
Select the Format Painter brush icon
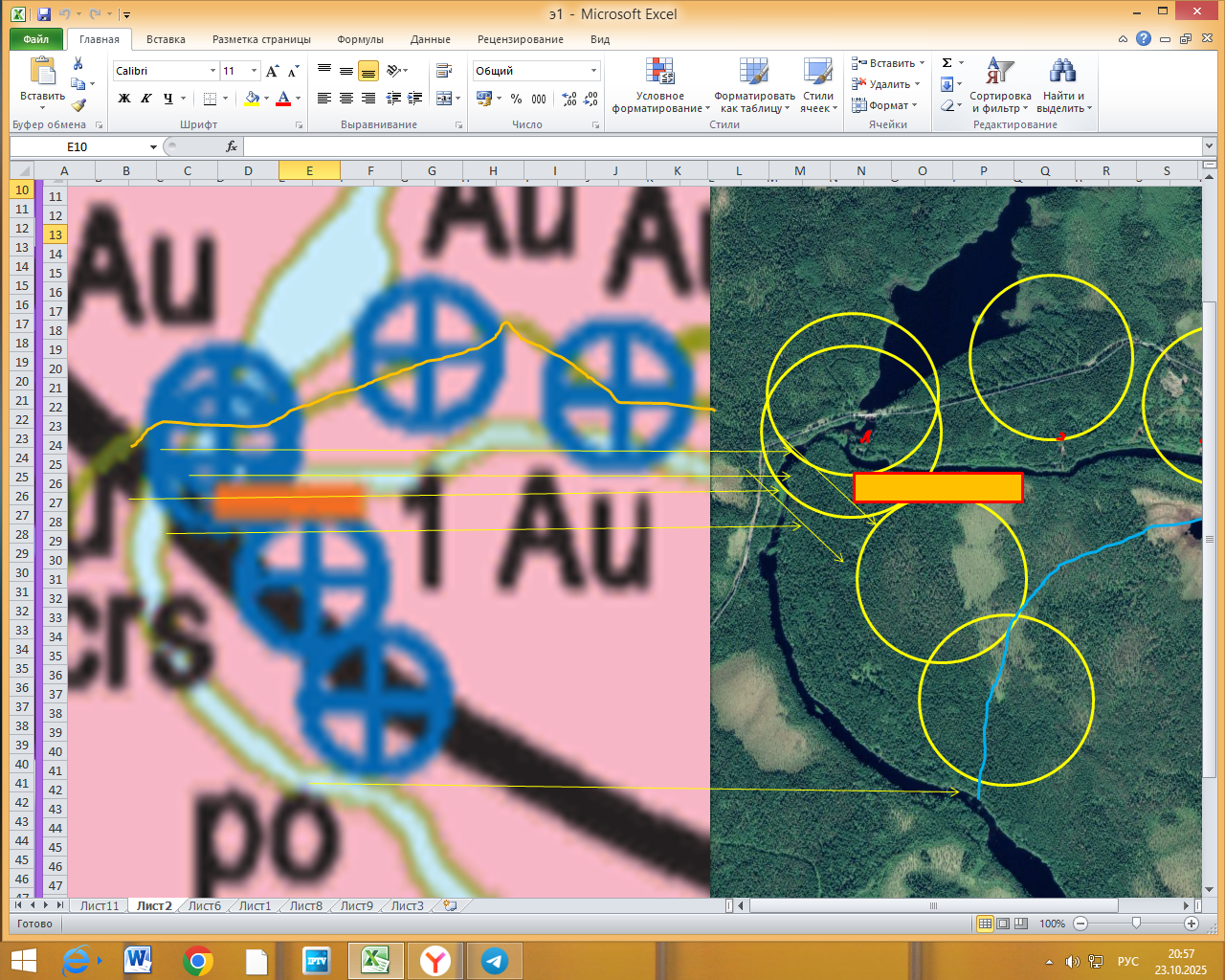(78, 104)
